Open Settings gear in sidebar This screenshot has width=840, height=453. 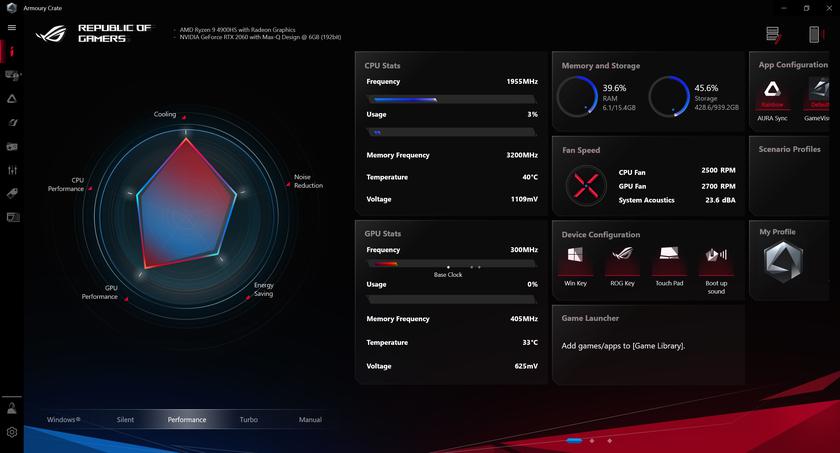click(x=12, y=432)
